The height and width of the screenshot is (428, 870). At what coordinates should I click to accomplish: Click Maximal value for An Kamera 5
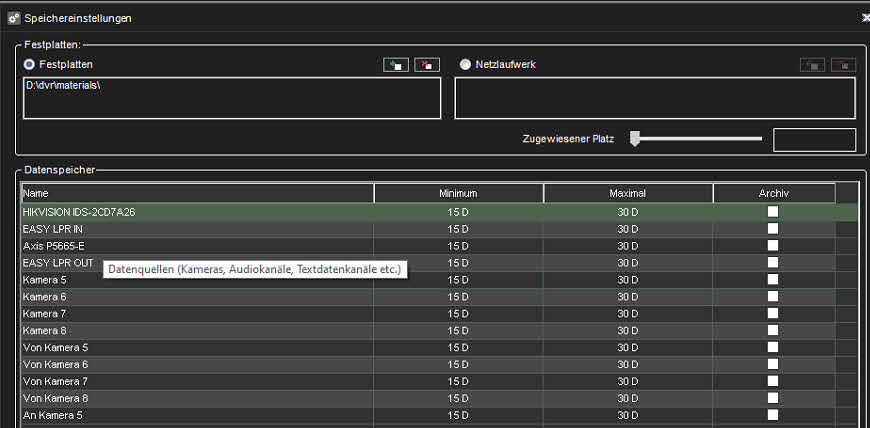tap(627, 415)
